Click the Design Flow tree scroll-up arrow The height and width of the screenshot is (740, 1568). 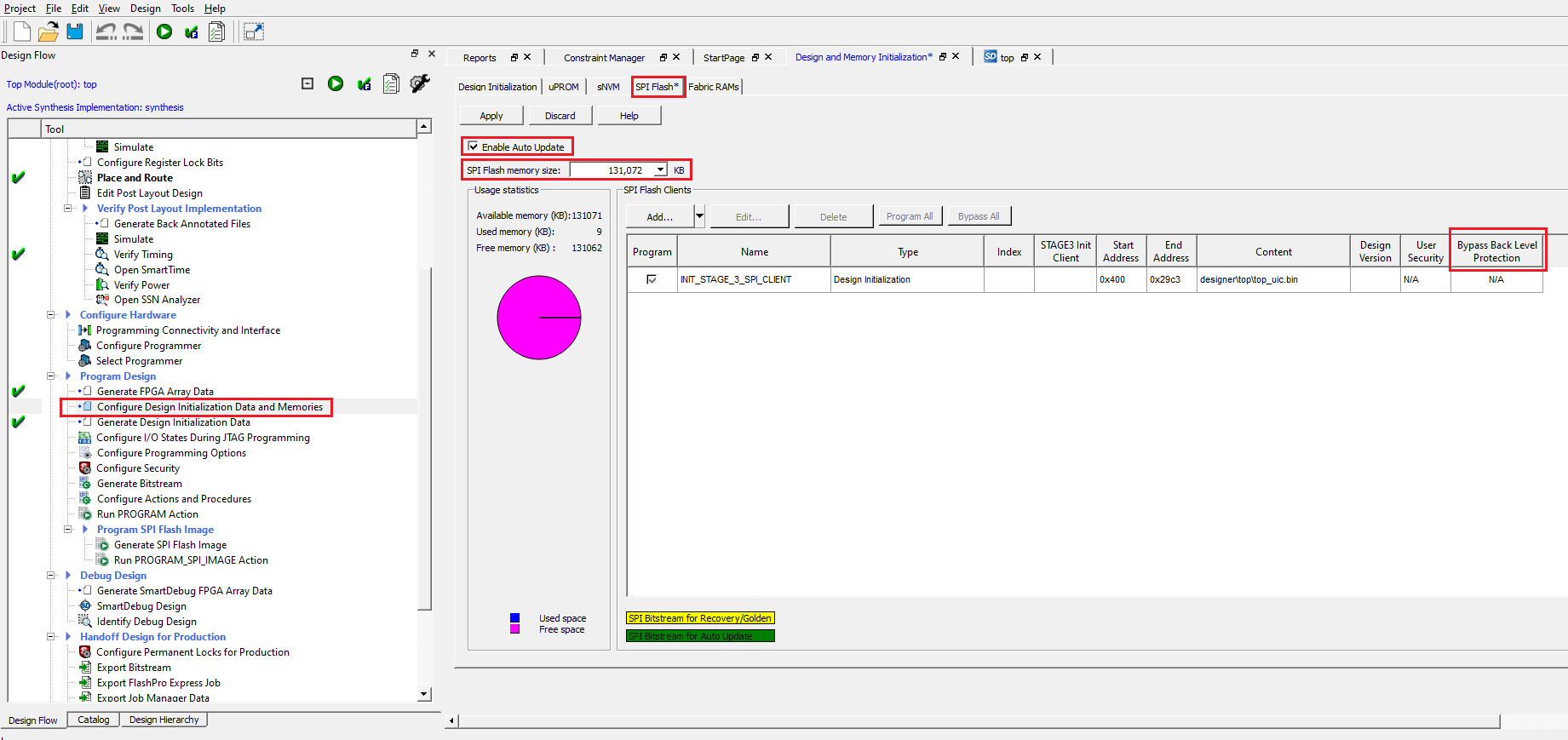(424, 127)
